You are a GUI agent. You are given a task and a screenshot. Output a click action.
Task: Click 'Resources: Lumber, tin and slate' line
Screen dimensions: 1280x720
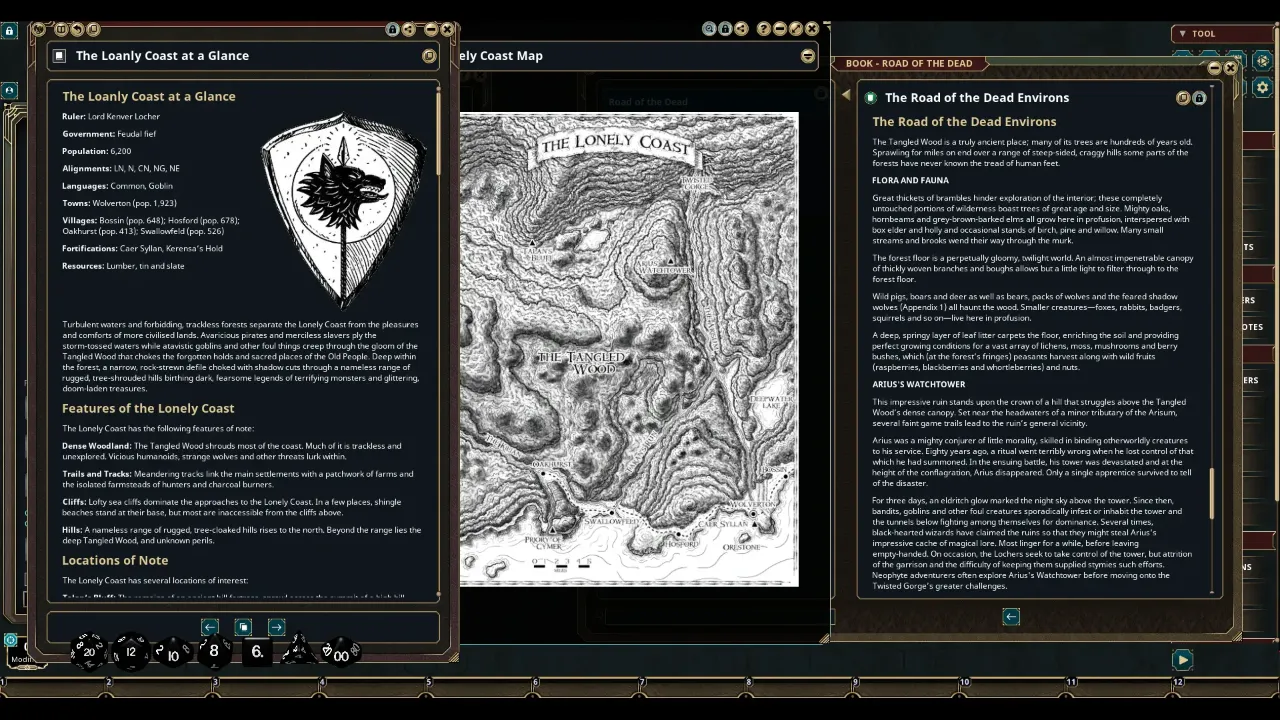click(123, 266)
